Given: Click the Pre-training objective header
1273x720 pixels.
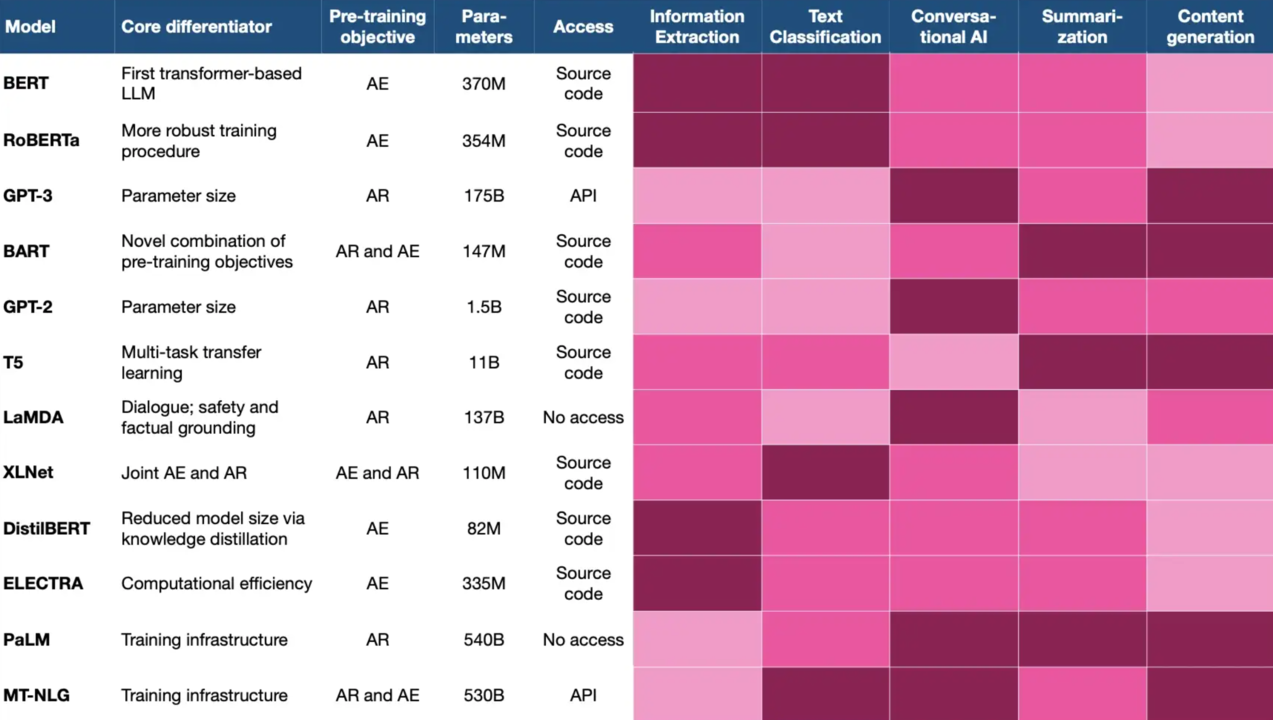Looking at the screenshot, I should (x=377, y=27).
